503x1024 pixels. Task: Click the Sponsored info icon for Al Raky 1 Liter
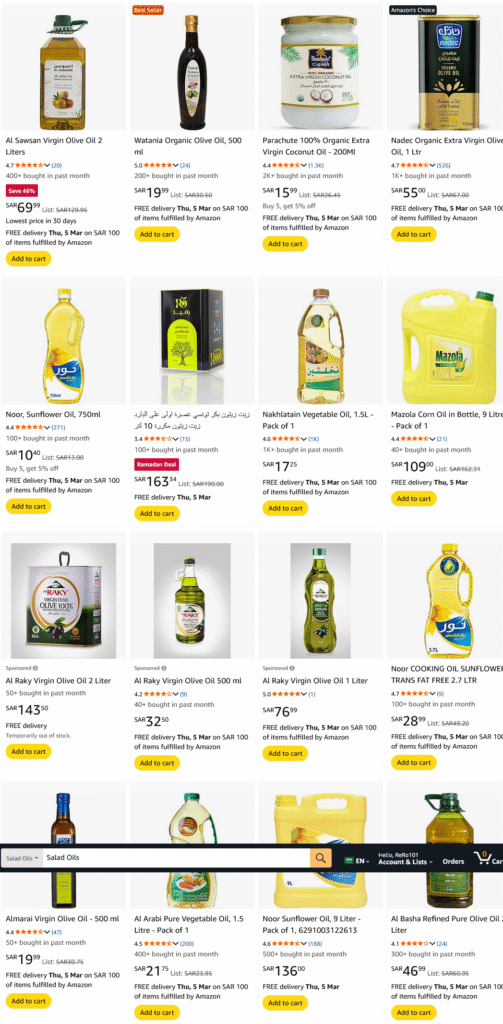(x=292, y=668)
